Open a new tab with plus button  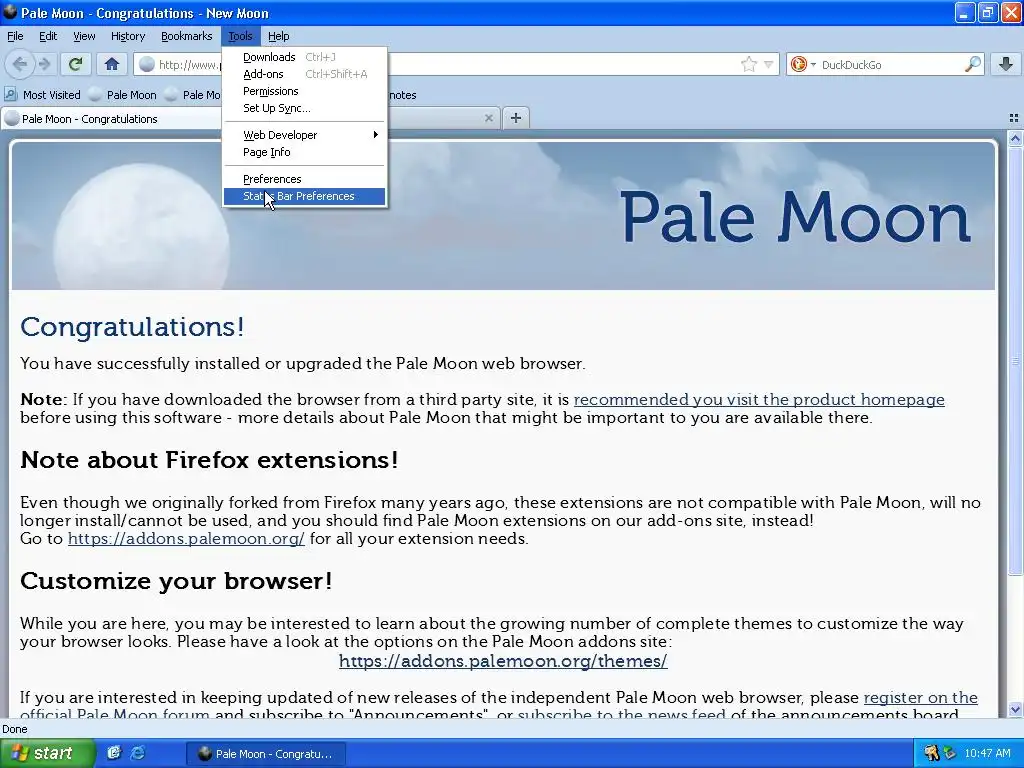click(x=516, y=118)
